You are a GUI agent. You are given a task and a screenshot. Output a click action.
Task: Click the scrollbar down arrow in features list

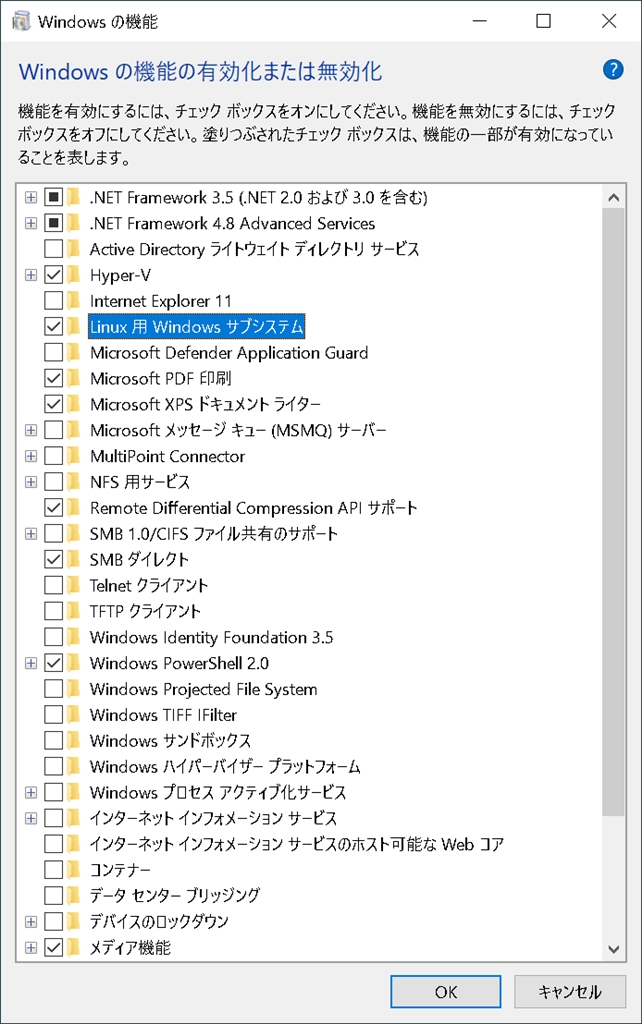(614, 948)
